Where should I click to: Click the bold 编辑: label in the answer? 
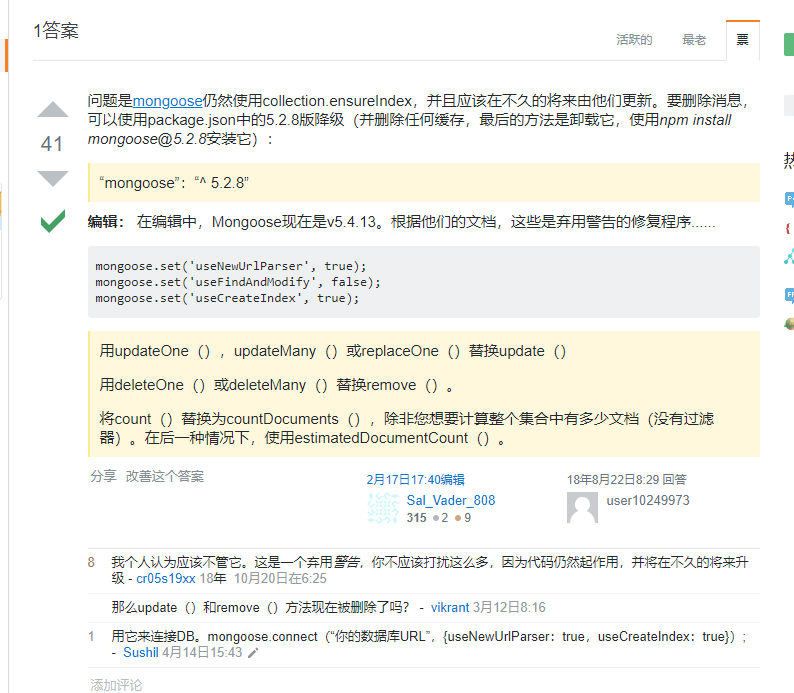[x=106, y=222]
